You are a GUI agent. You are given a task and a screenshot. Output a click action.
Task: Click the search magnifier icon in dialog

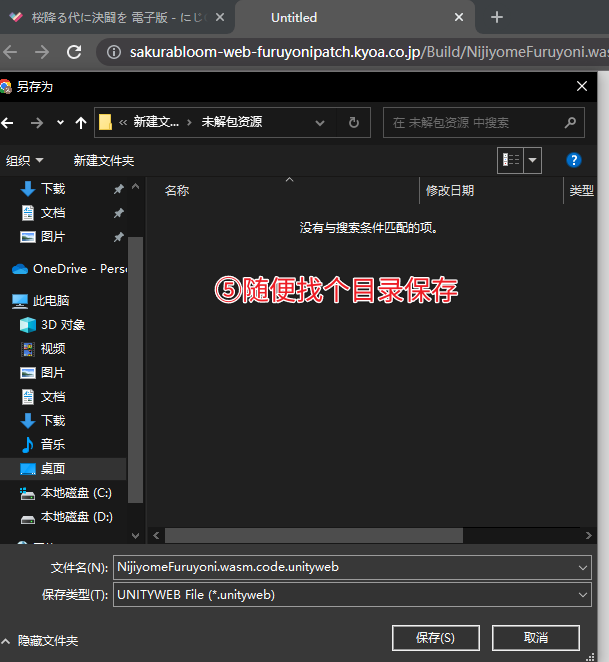point(570,122)
